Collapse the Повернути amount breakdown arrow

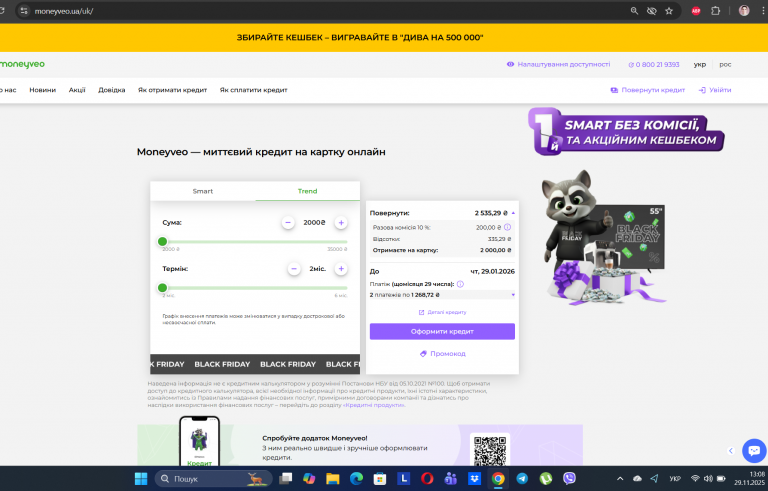click(x=513, y=213)
